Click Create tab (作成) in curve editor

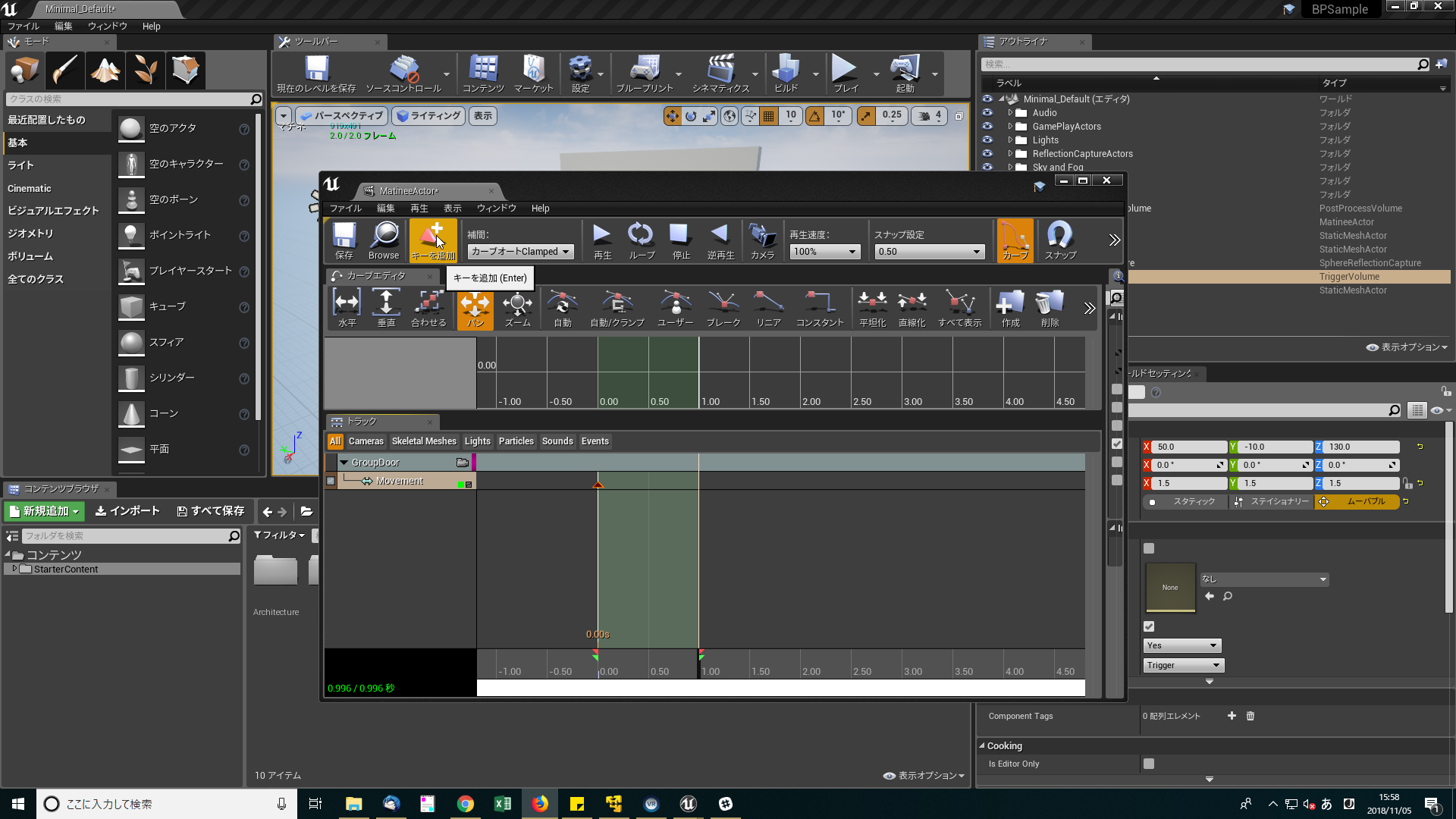(x=1010, y=308)
